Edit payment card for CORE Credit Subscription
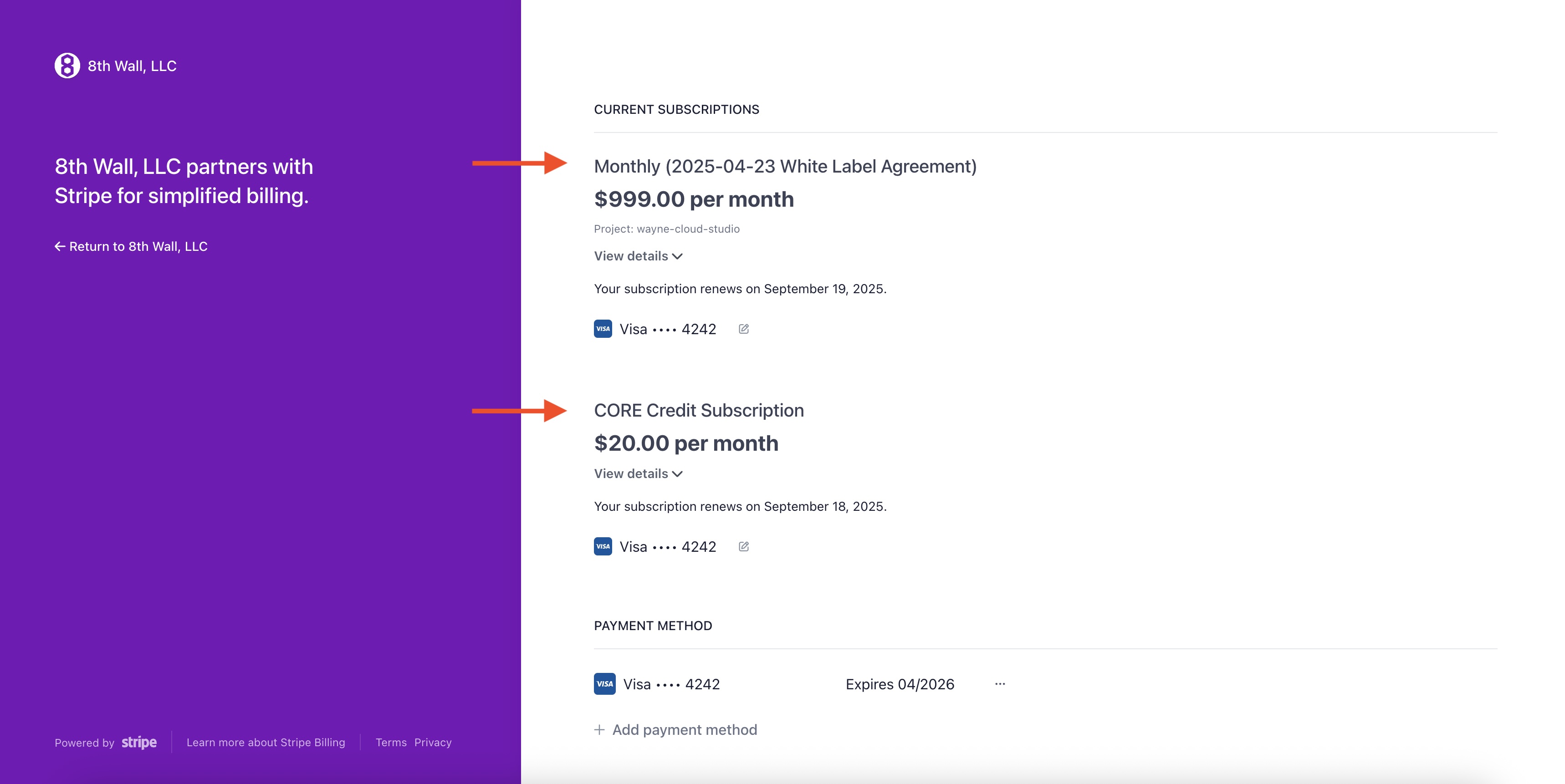Screen dimensions: 1565x784 (744, 546)
